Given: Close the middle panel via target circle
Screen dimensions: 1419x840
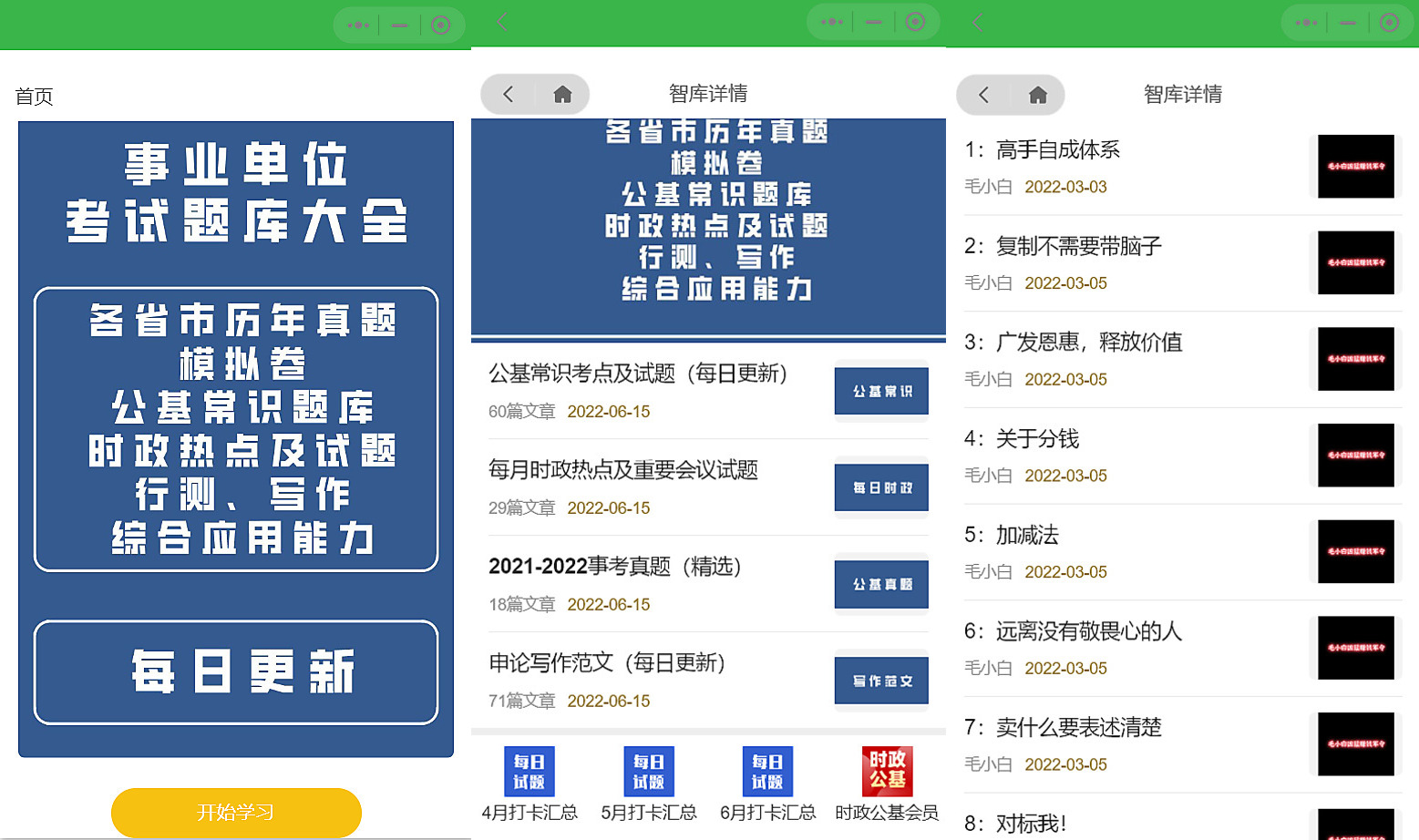Looking at the screenshot, I should (x=916, y=22).
